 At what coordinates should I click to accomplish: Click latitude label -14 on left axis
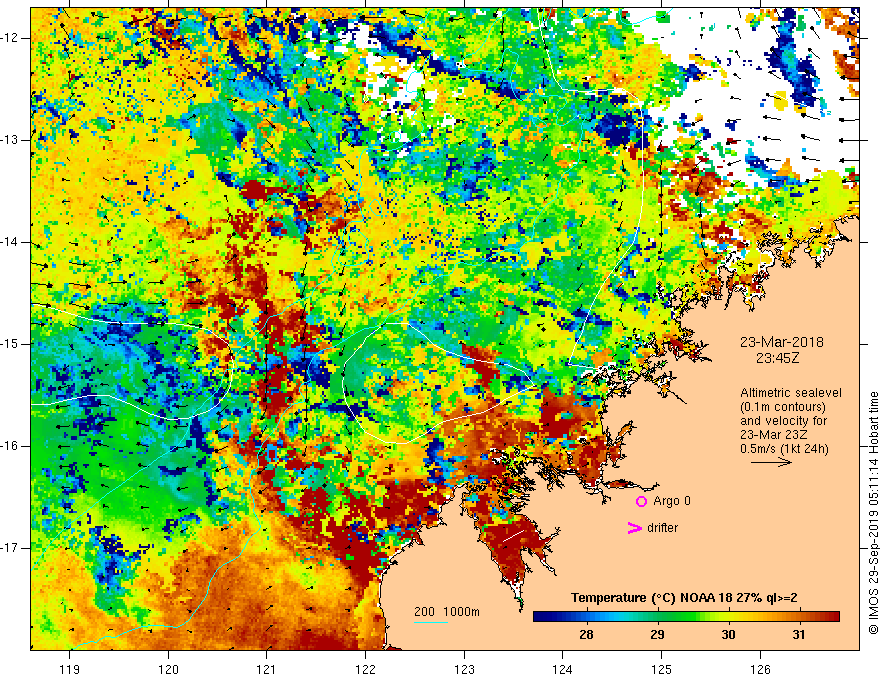(x=10, y=242)
